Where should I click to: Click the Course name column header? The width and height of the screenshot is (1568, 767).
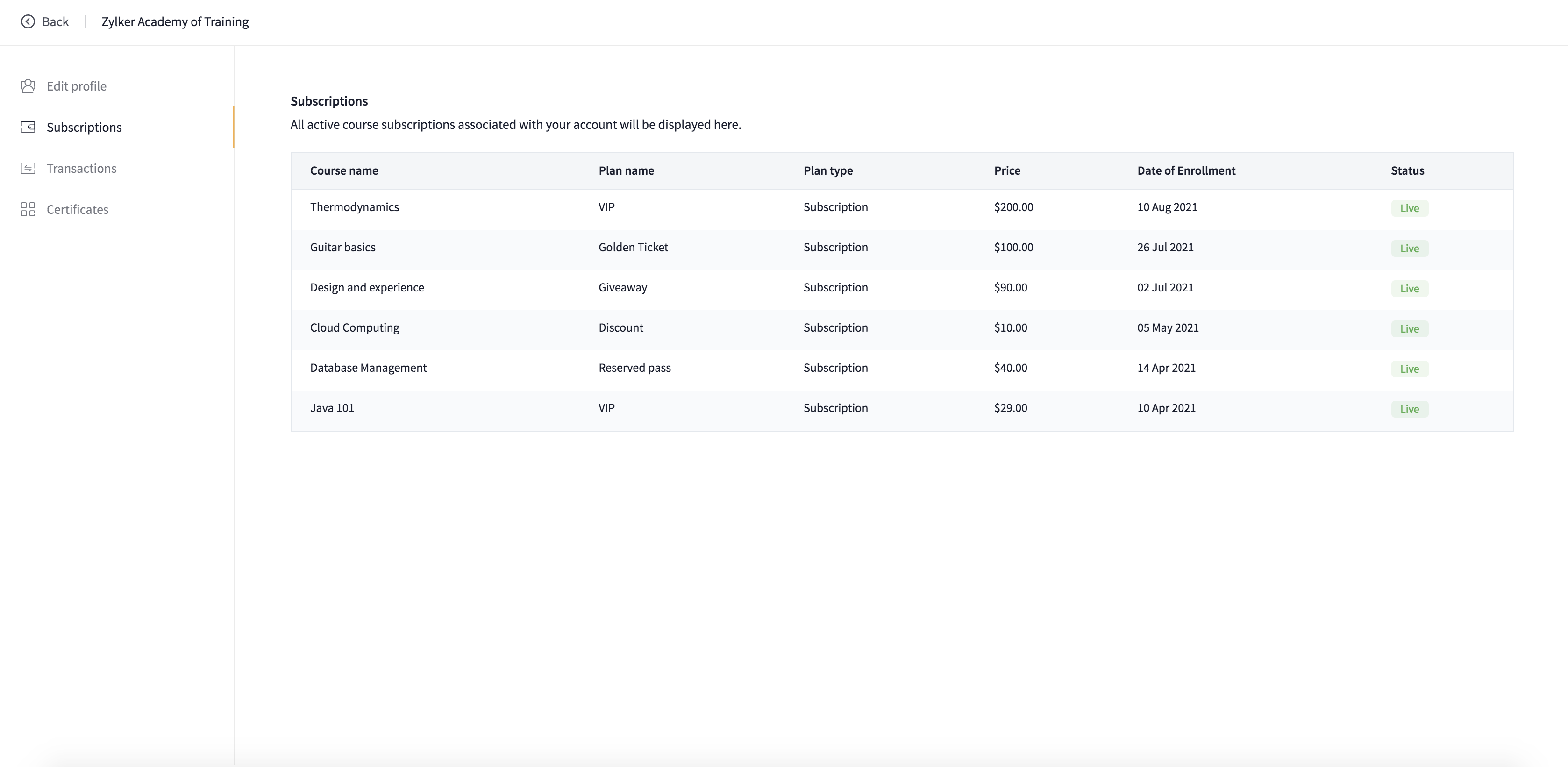pos(344,170)
